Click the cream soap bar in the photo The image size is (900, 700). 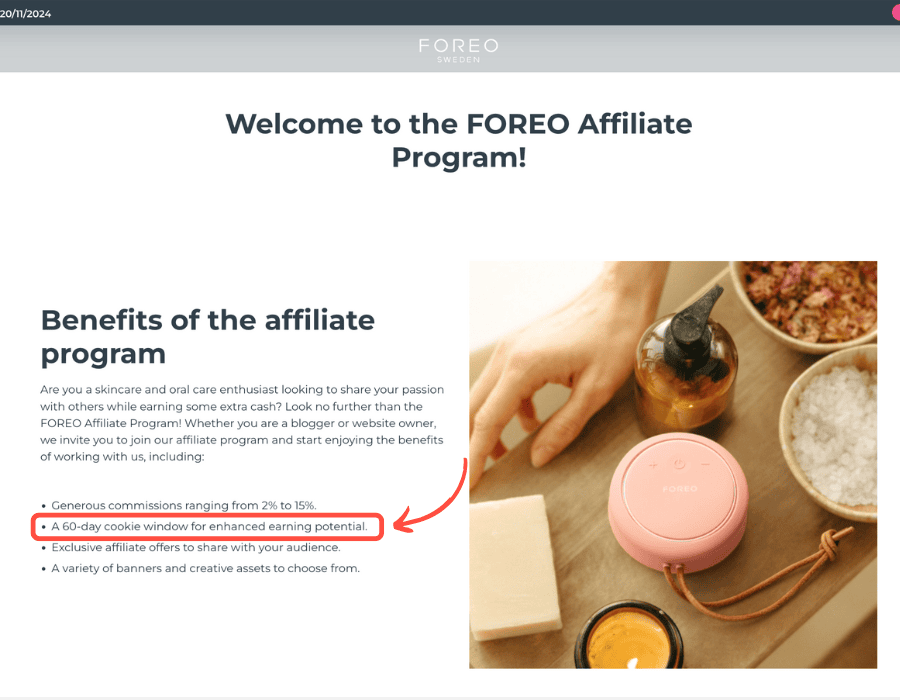coord(514,568)
